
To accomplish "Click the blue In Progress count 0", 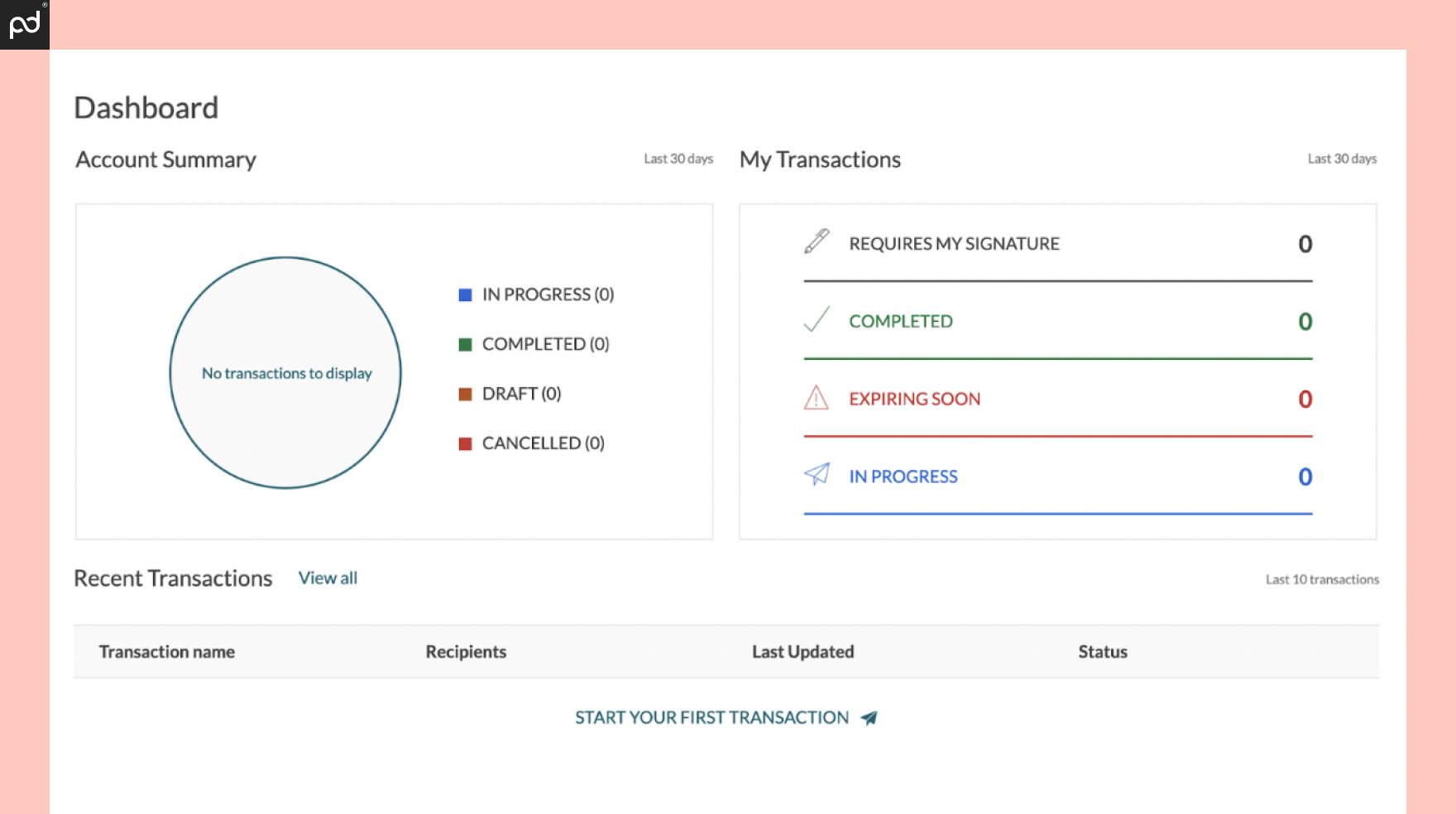I will point(1305,477).
